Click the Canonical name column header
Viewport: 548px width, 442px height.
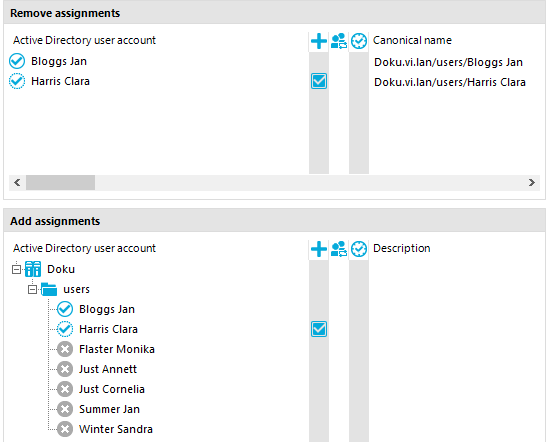pyautogui.click(x=412, y=41)
